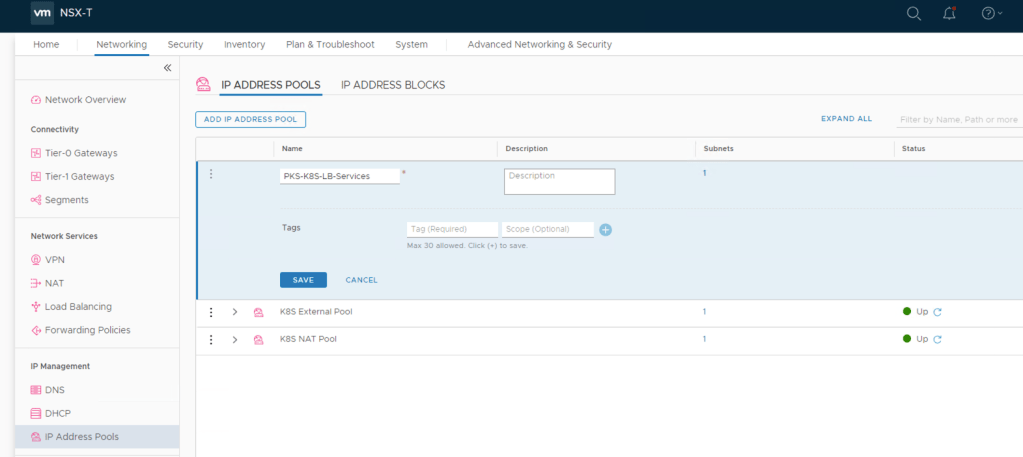
Task: Open the notifications bell
Action: [x=949, y=13]
